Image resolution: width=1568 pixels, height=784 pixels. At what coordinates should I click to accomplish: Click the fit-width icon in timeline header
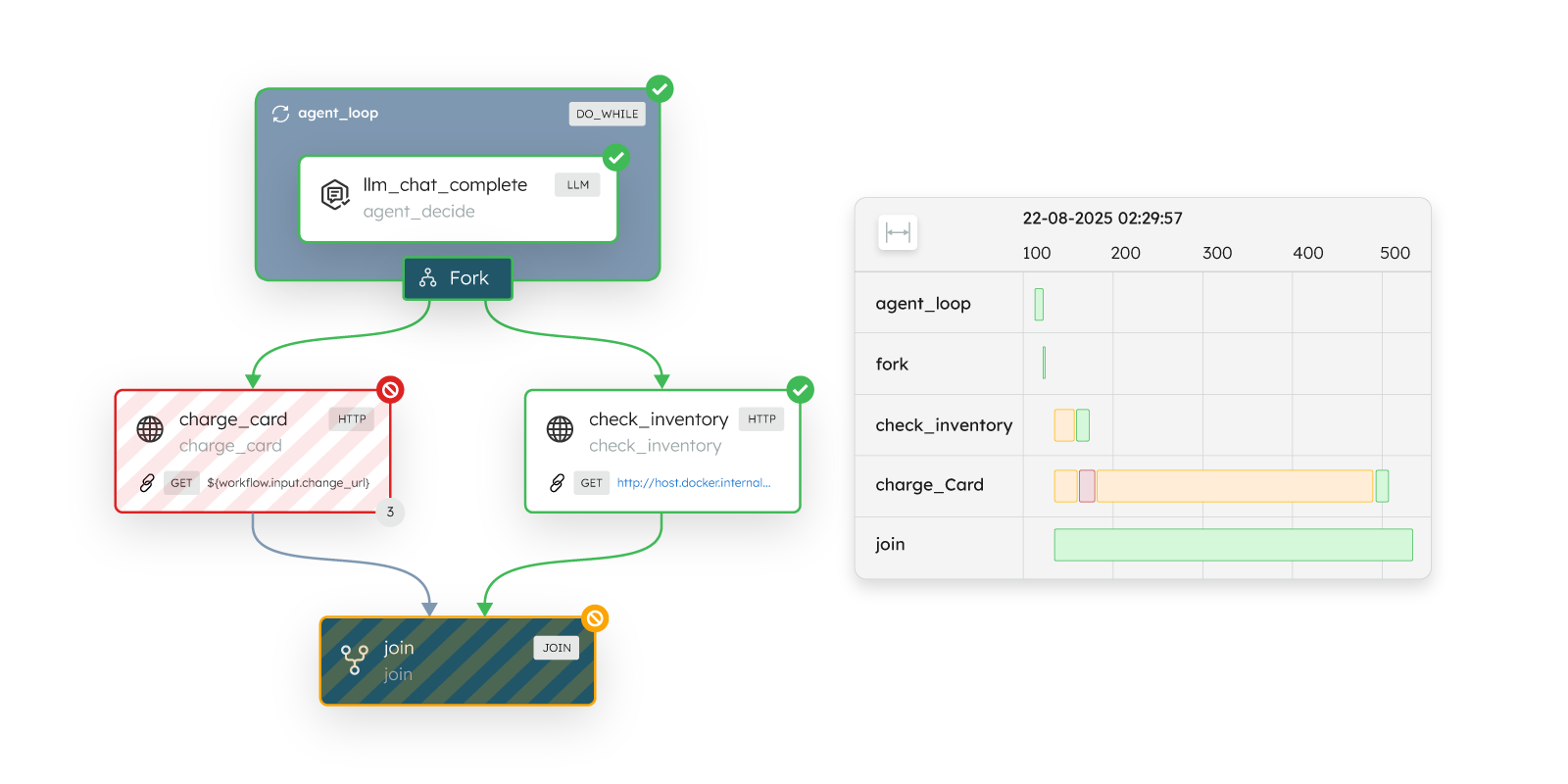click(898, 232)
